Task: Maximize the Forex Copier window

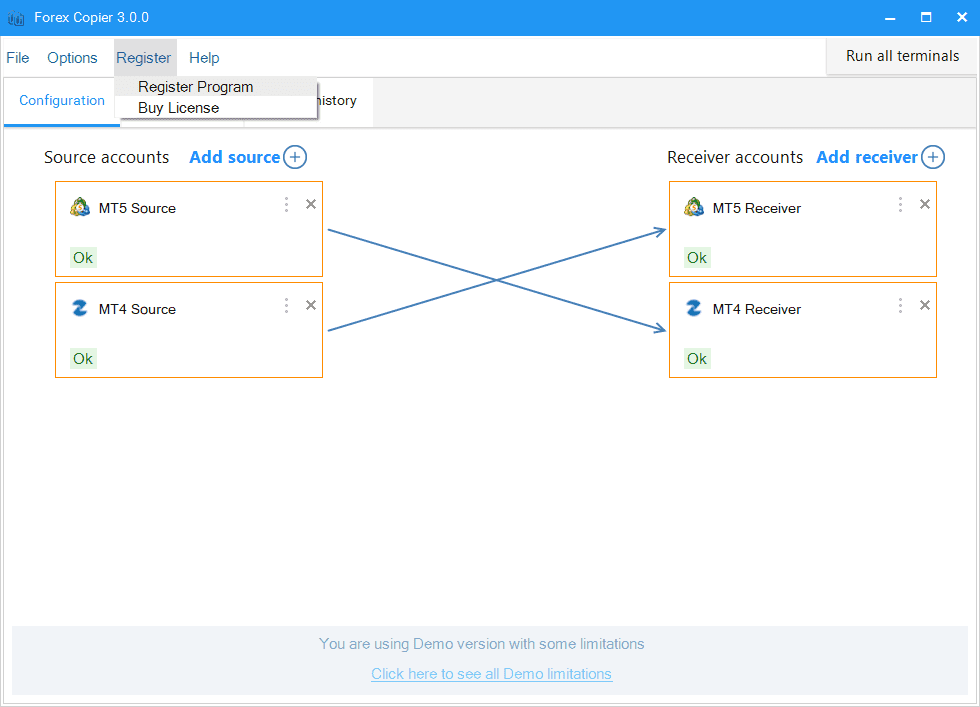Action: coord(926,18)
